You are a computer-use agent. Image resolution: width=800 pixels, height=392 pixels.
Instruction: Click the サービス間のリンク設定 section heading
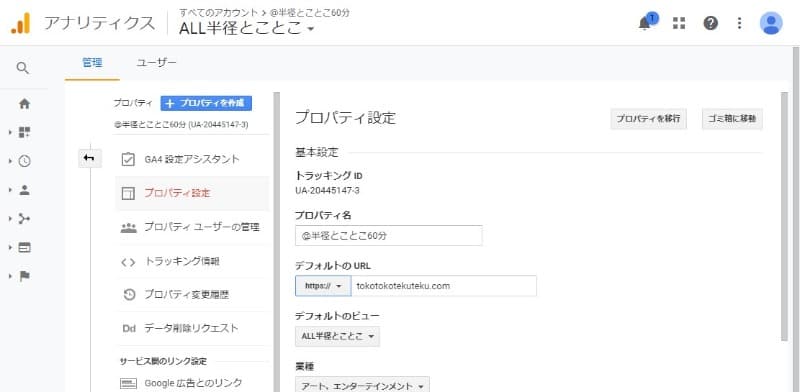(x=163, y=361)
